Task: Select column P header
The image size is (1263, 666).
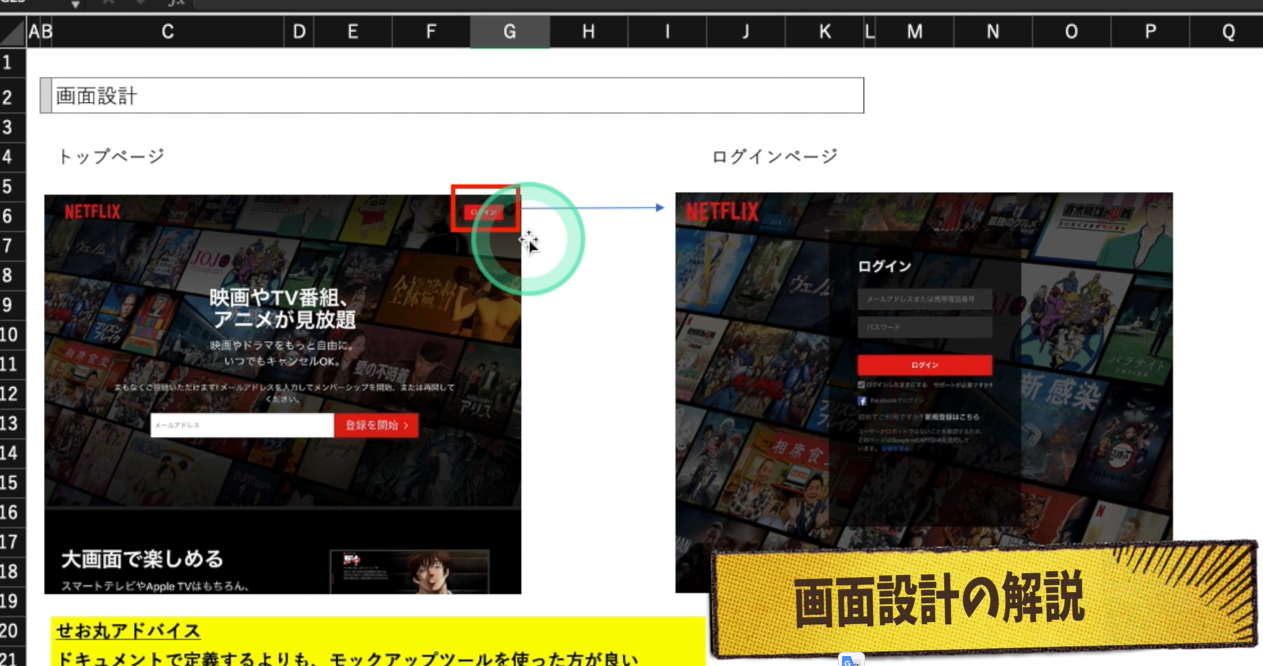Action: [x=1150, y=33]
